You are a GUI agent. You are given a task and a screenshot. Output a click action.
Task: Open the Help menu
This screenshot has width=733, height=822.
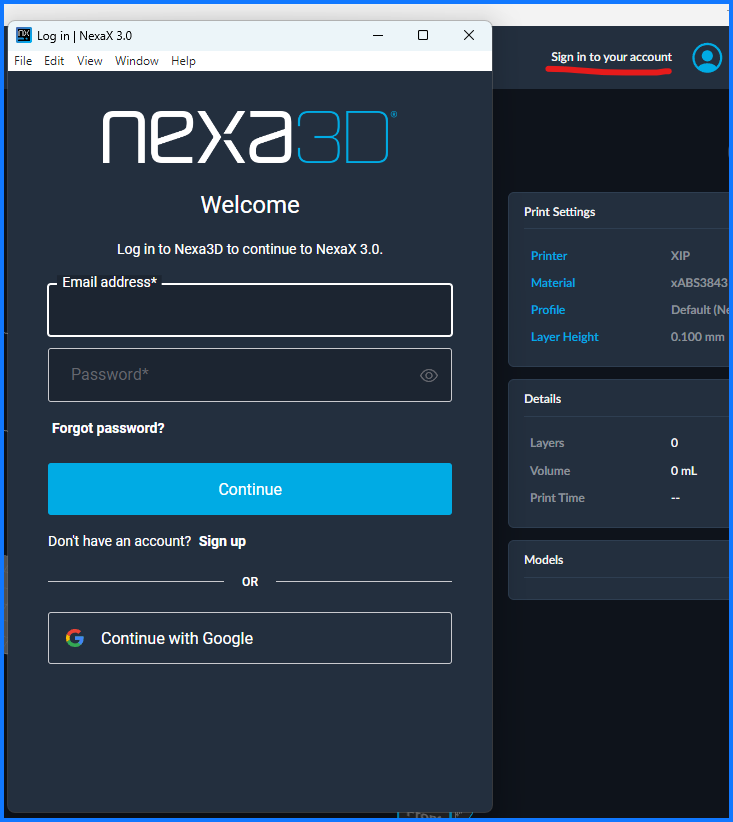pos(184,61)
